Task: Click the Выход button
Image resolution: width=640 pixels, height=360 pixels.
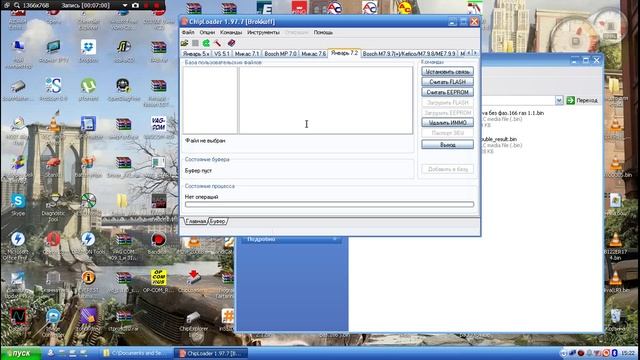Action: 447,144
